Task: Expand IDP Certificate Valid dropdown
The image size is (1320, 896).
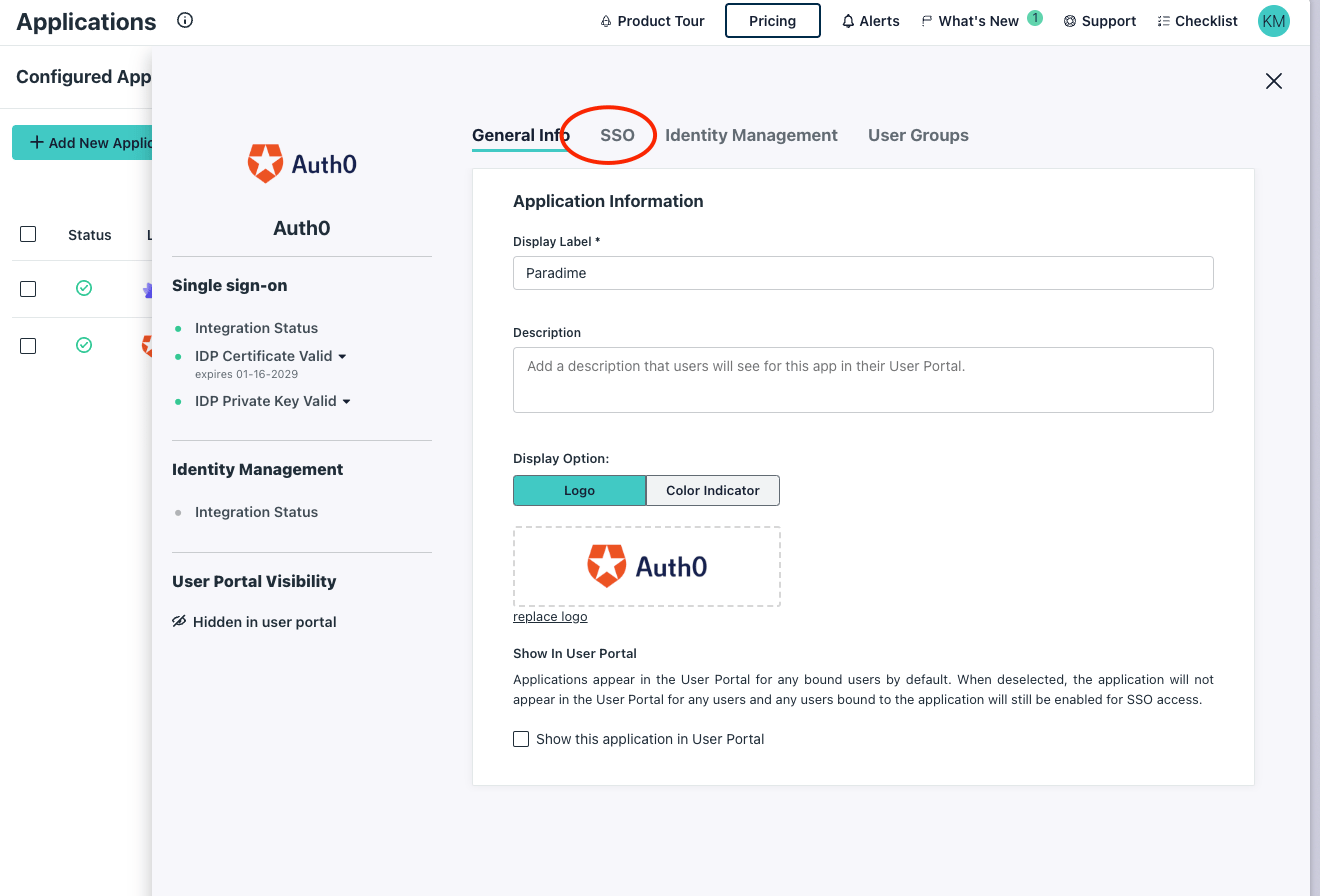Action: point(342,356)
